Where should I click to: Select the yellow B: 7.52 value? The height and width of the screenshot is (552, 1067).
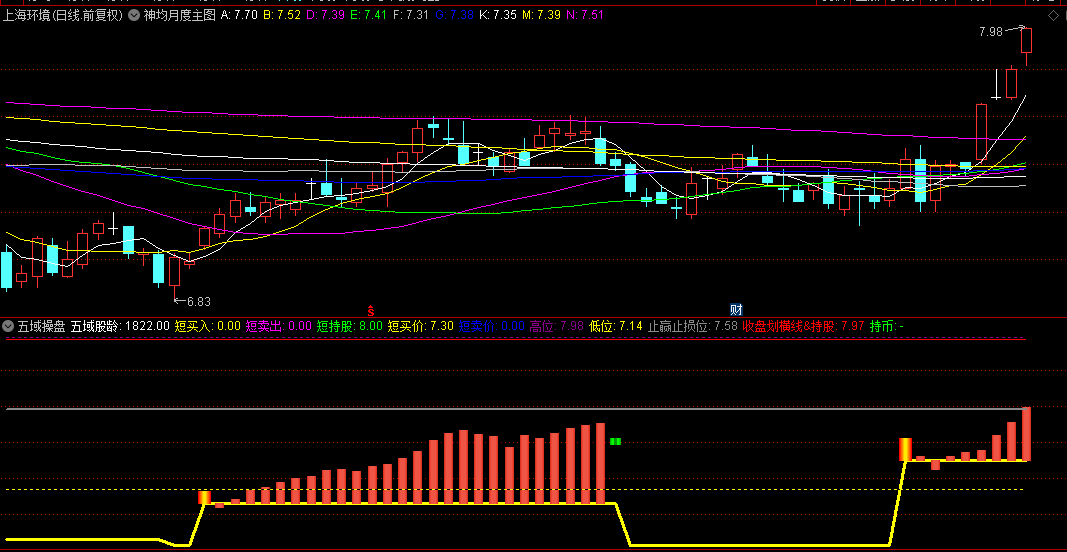pyautogui.click(x=282, y=14)
